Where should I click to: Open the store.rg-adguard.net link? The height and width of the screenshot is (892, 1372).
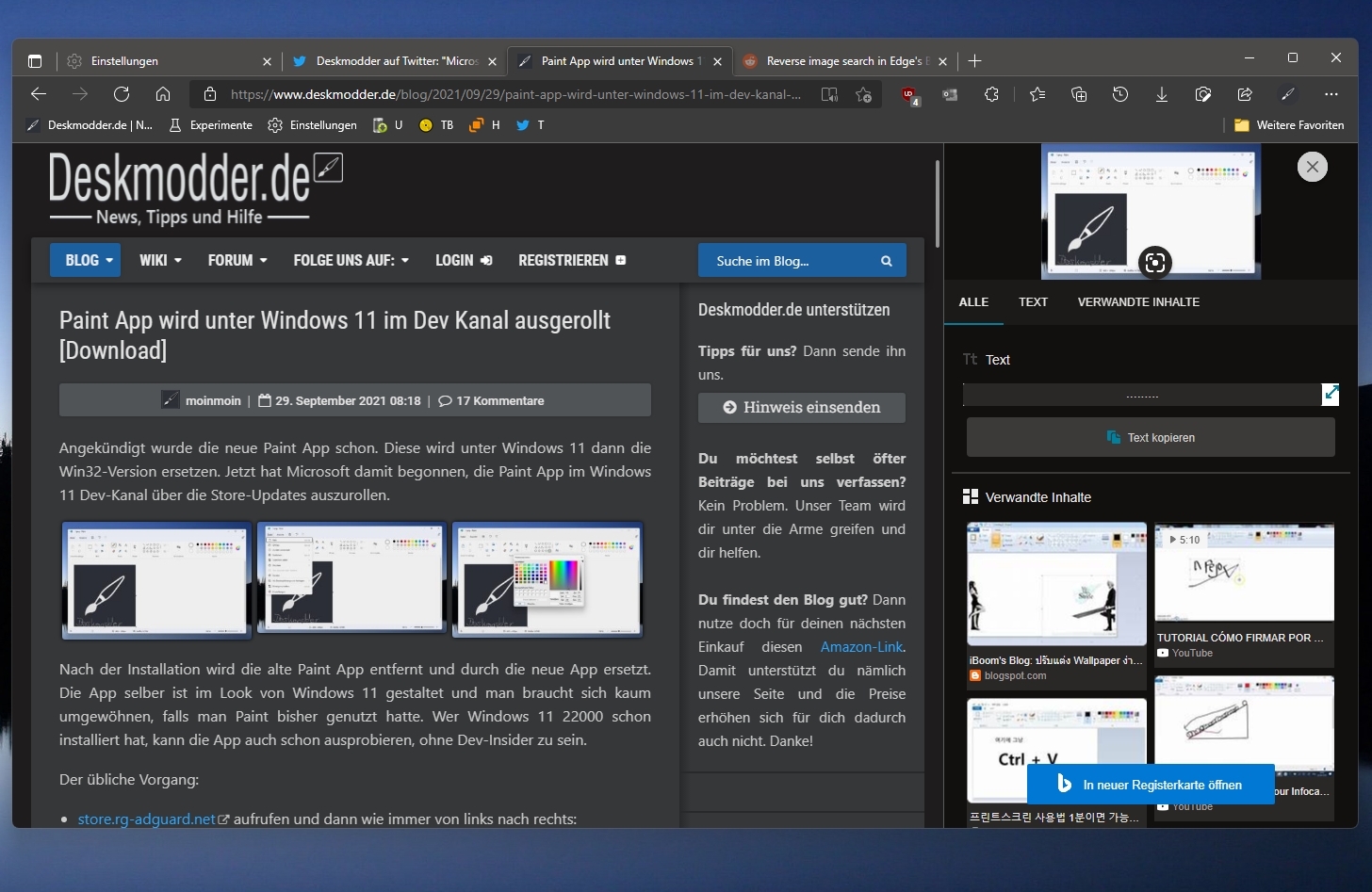coord(147,819)
